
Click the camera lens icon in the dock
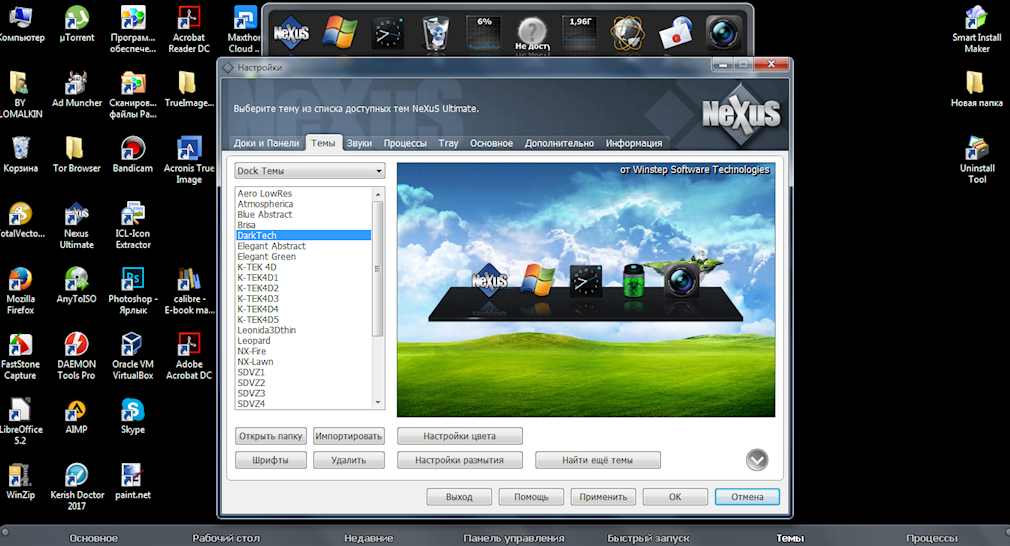click(723, 32)
